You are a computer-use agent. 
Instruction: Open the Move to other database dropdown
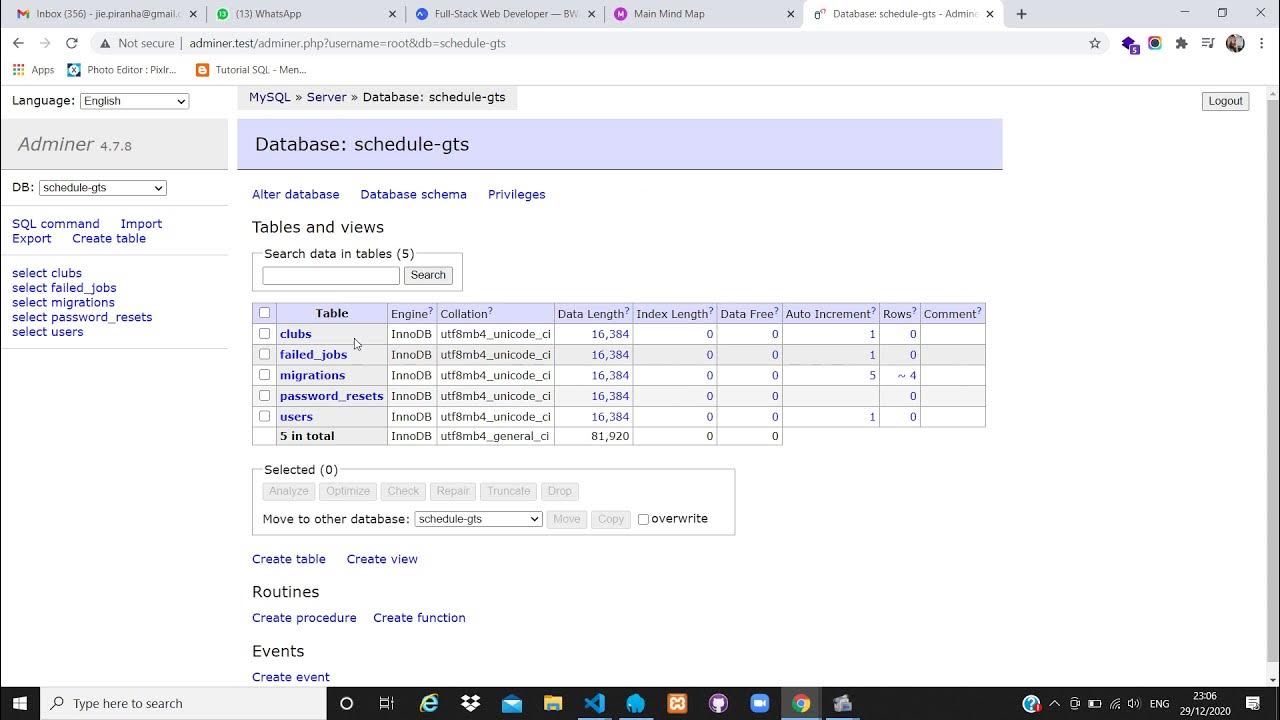[x=478, y=519]
